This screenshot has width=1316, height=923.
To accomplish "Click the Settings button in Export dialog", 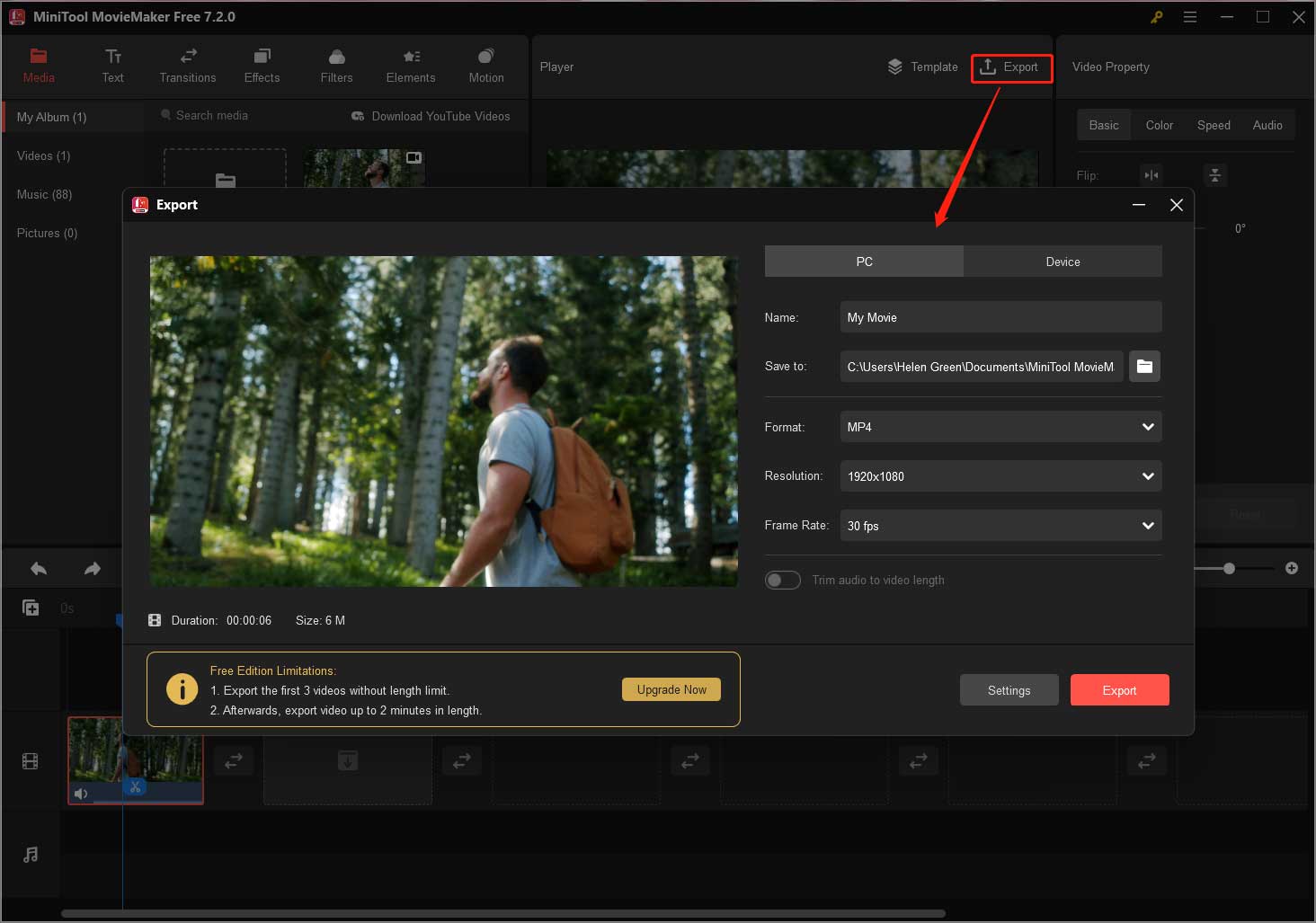I will click(x=1009, y=690).
